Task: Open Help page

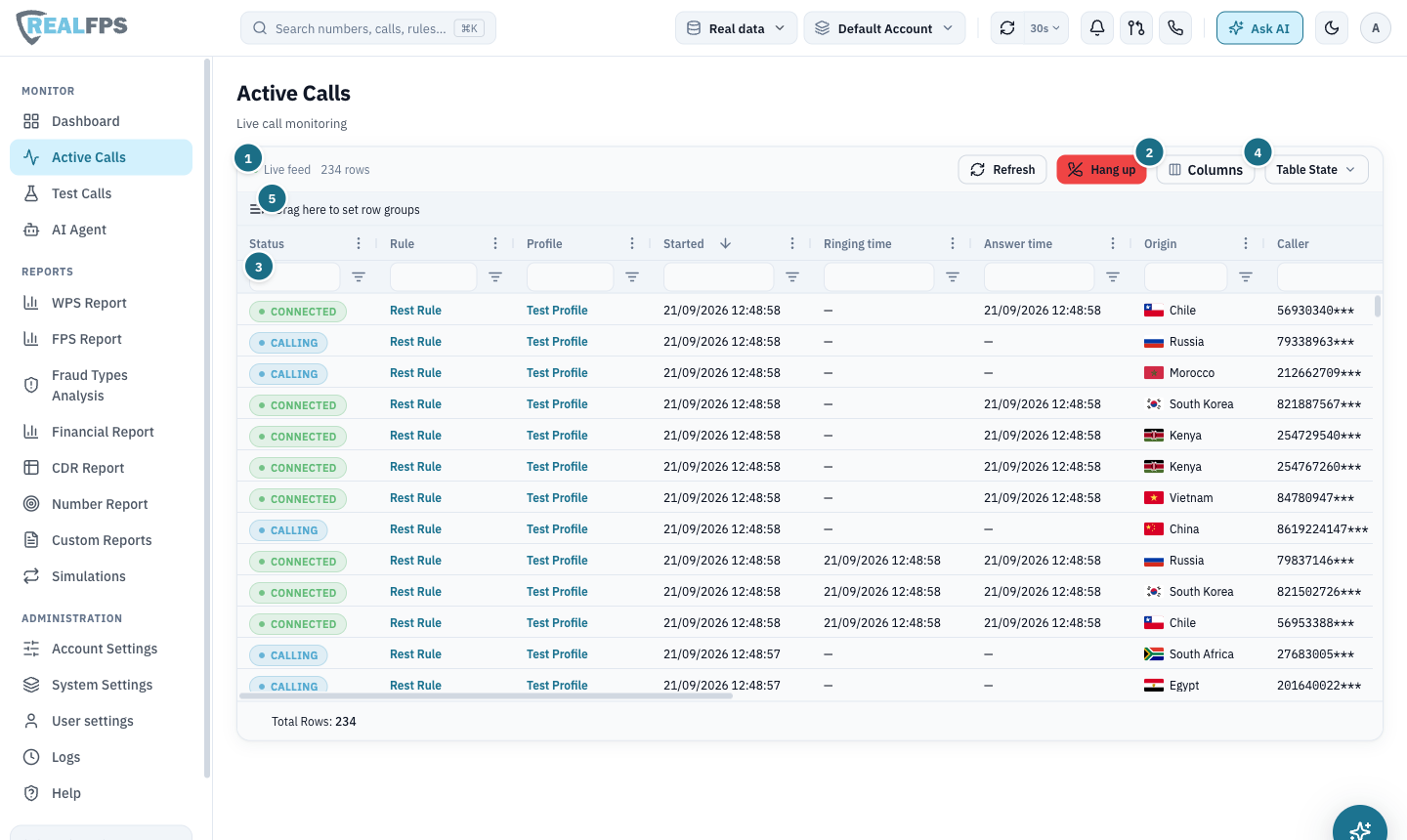Action: pos(101,793)
